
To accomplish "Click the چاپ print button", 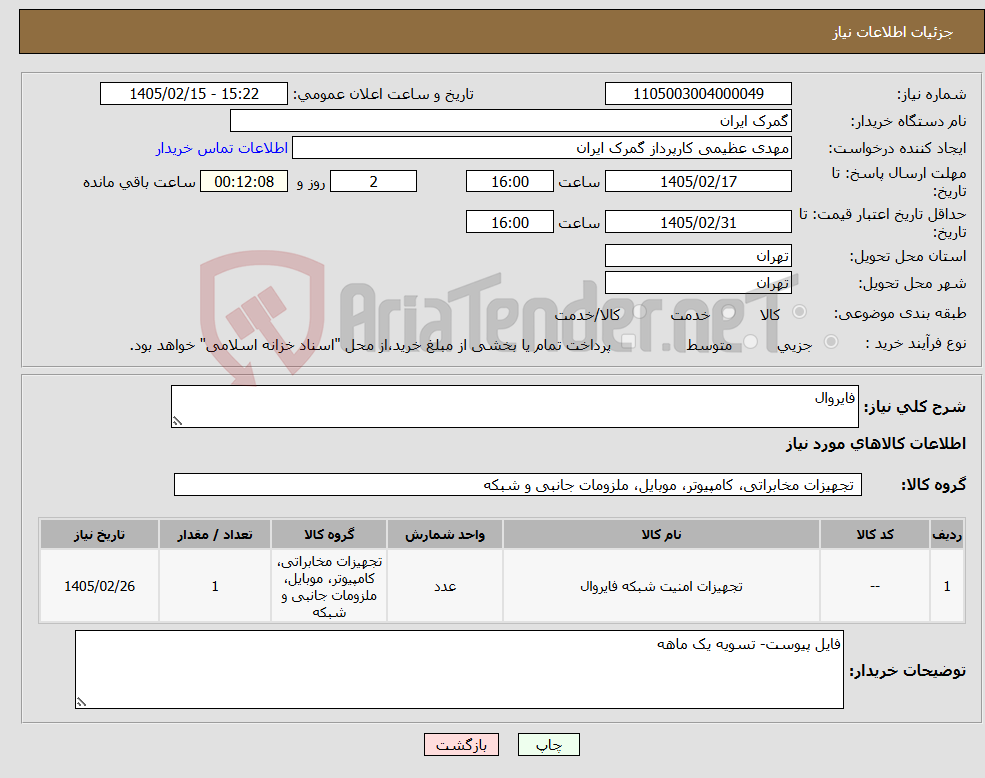I will pyautogui.click(x=548, y=745).
